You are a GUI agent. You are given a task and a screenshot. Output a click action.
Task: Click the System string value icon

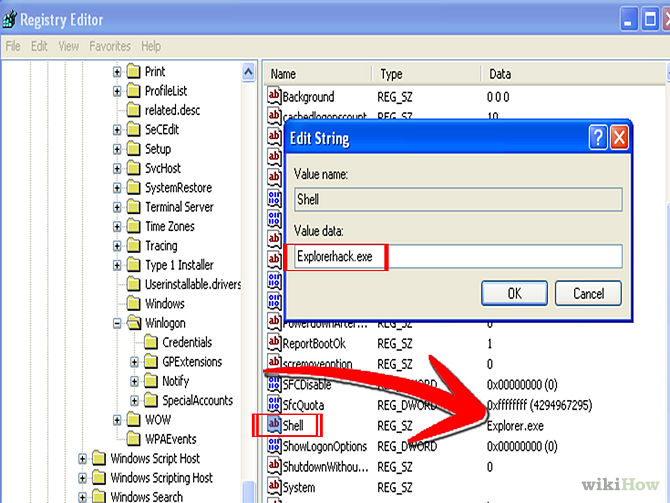point(274,486)
